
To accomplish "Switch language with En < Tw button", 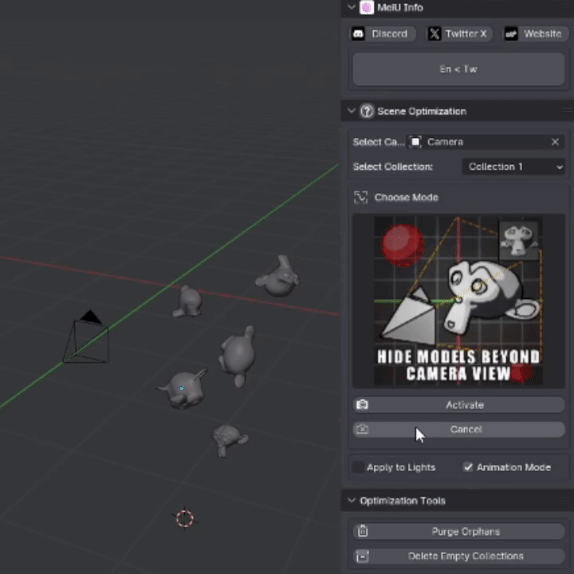I will tap(458, 69).
